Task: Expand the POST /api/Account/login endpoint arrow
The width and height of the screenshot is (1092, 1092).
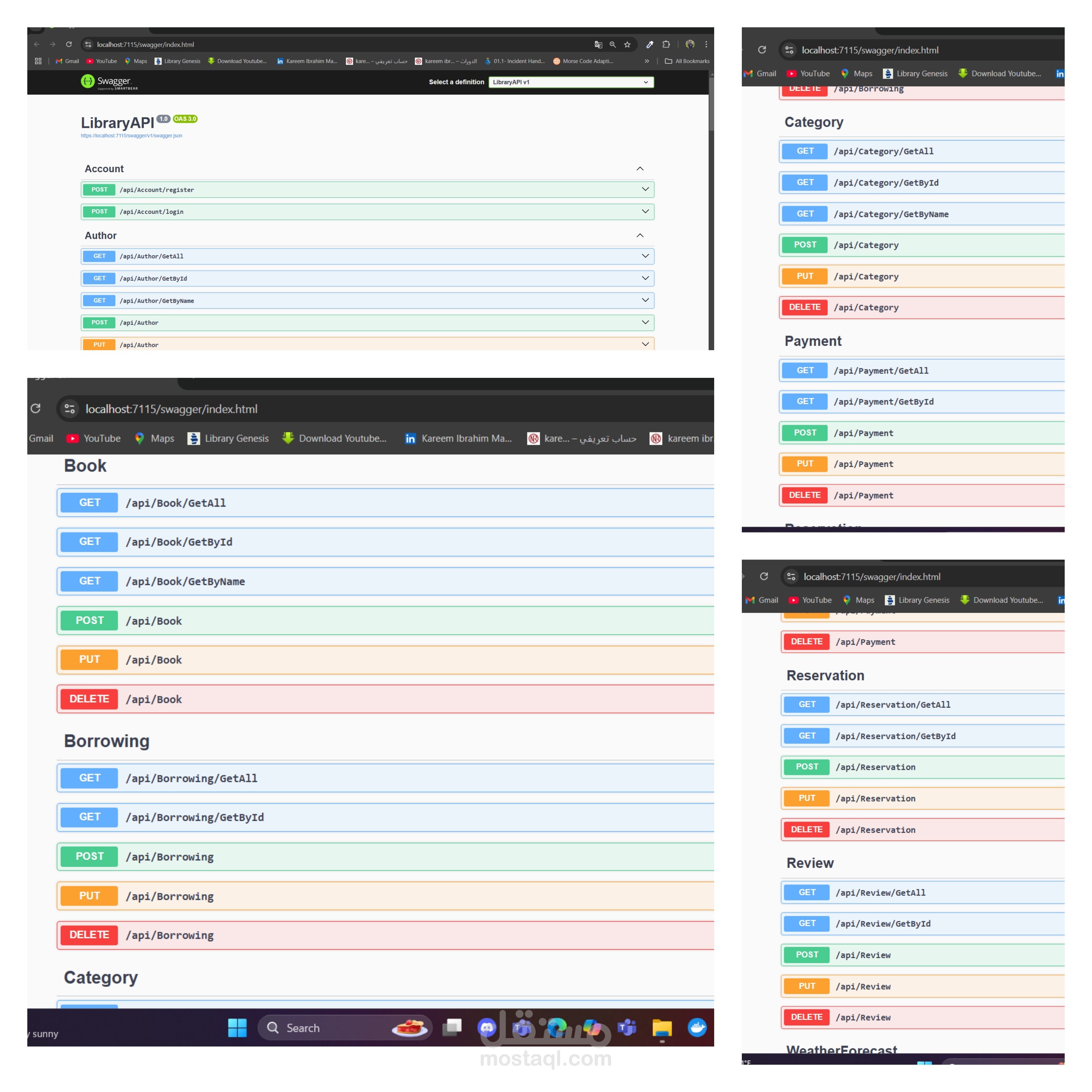Action: [645, 211]
